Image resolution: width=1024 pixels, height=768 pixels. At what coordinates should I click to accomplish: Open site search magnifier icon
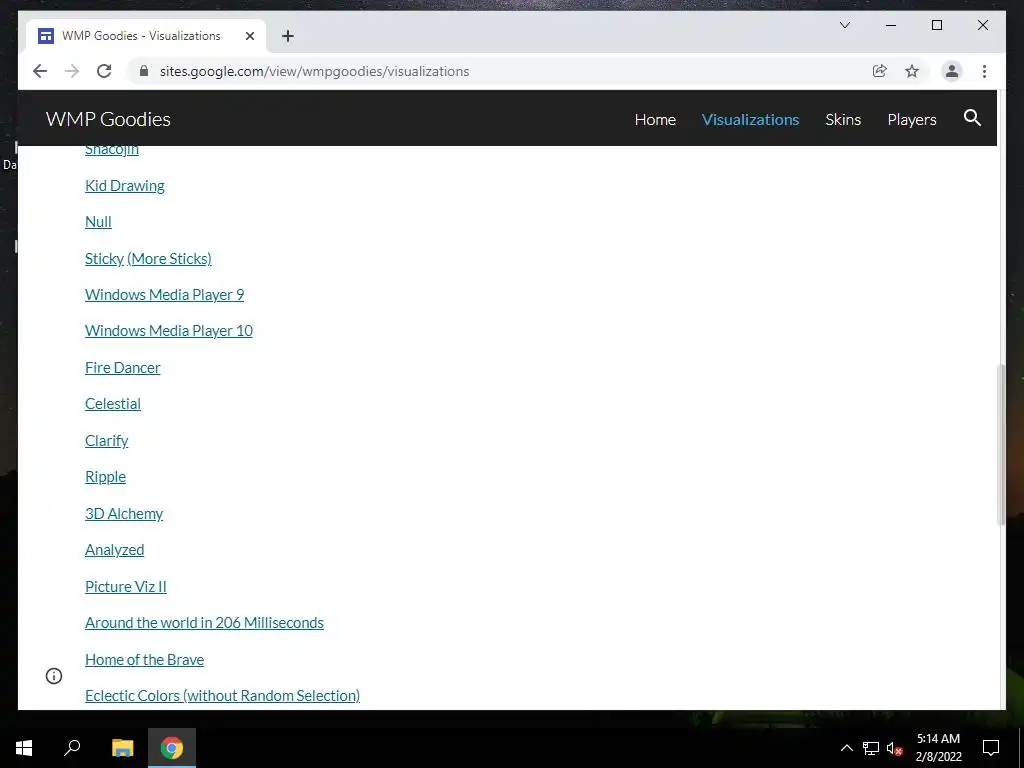(972, 118)
